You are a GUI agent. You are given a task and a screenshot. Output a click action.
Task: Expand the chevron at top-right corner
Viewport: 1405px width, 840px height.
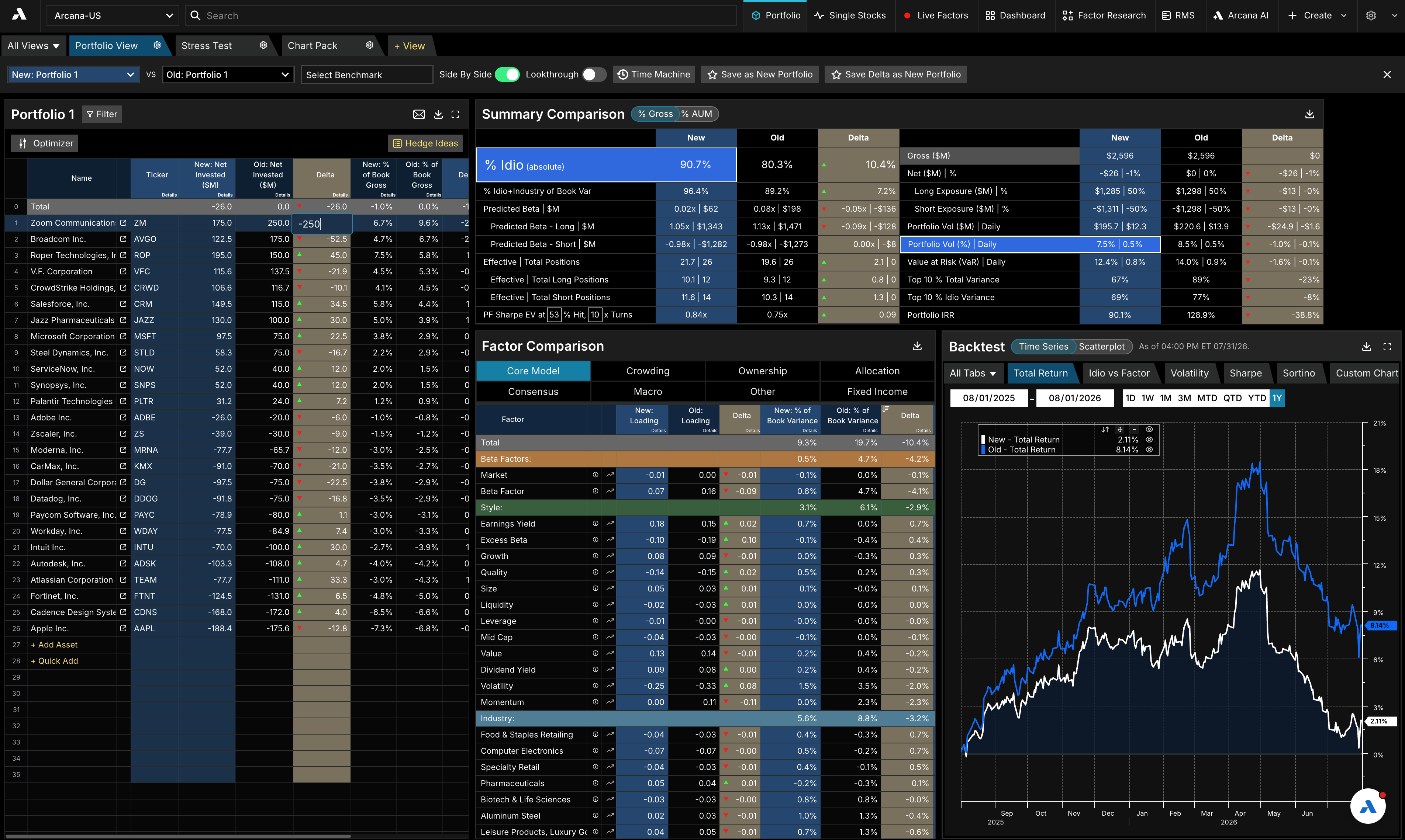pyautogui.click(x=1394, y=15)
